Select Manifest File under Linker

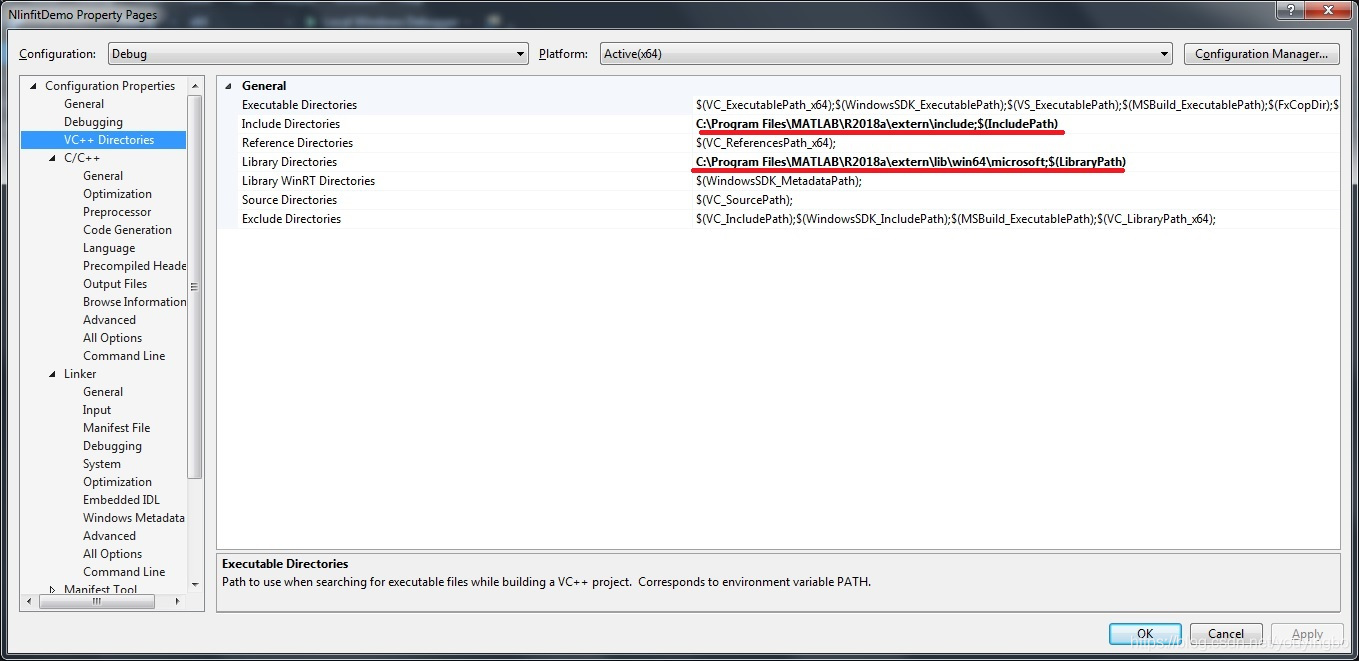click(116, 428)
